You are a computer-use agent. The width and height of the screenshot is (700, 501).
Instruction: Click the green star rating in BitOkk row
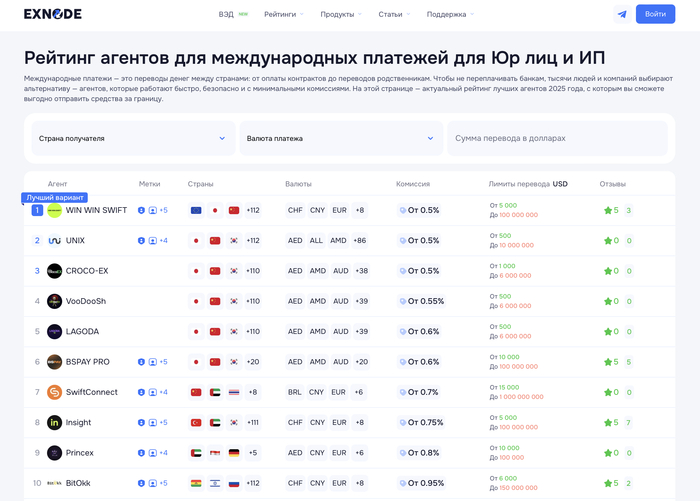(607, 483)
